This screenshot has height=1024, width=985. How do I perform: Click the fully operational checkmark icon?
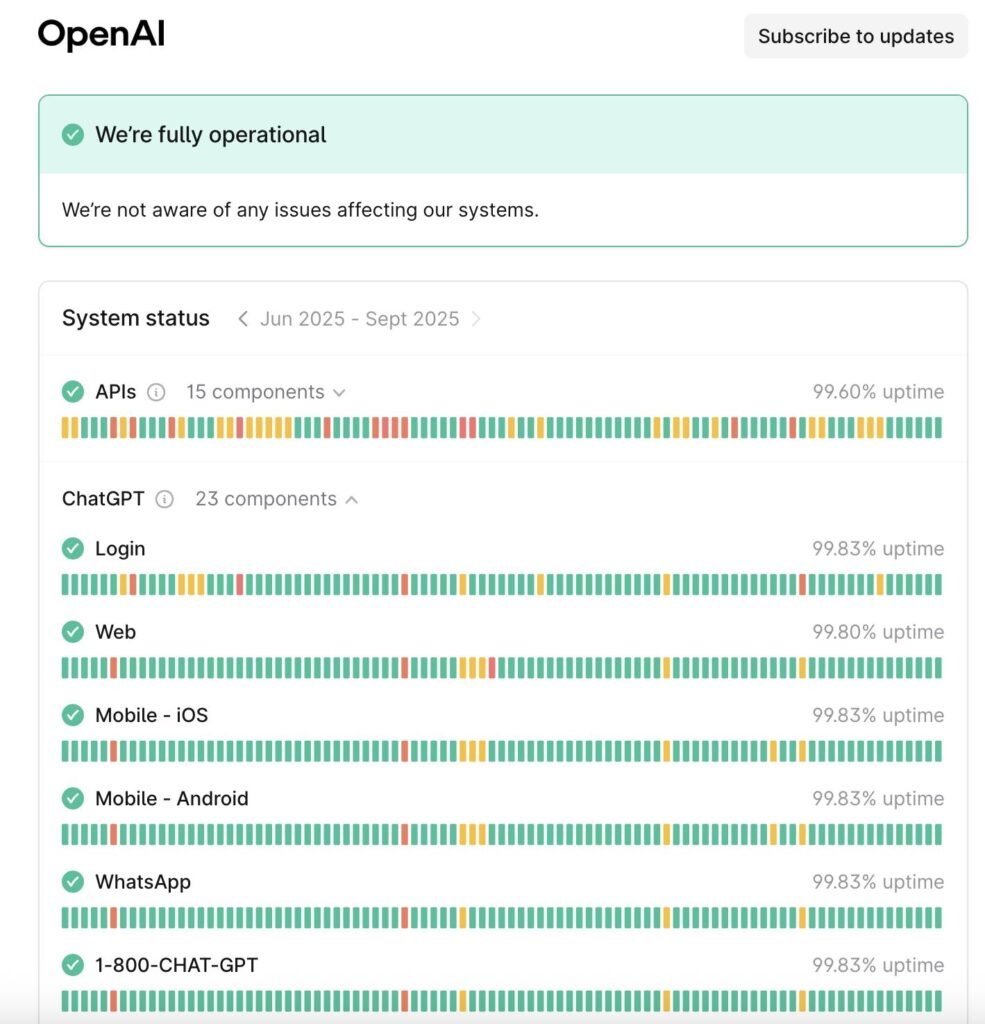tap(73, 135)
